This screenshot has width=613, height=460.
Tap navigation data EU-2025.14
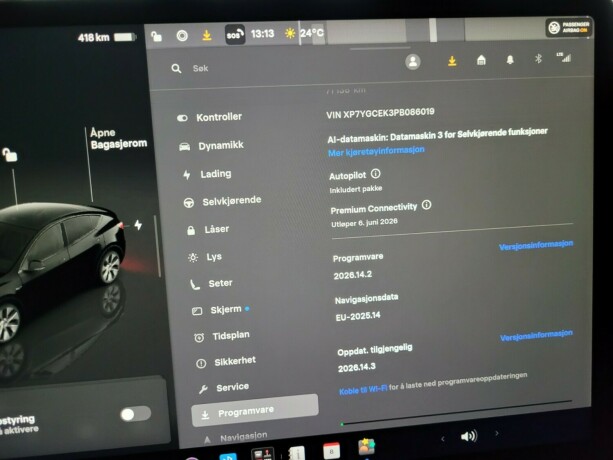click(358, 316)
